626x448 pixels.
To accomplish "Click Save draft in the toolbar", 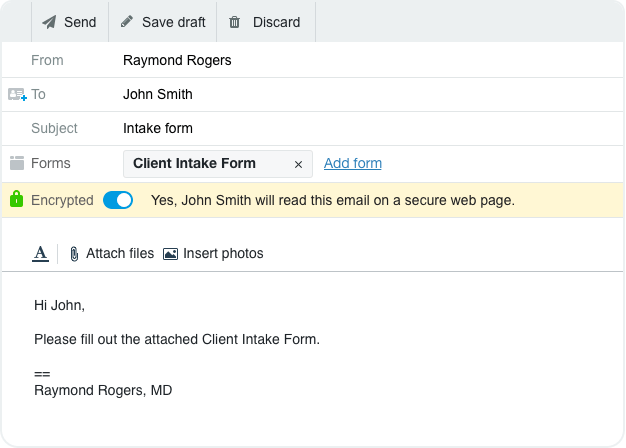I will tap(174, 22).
